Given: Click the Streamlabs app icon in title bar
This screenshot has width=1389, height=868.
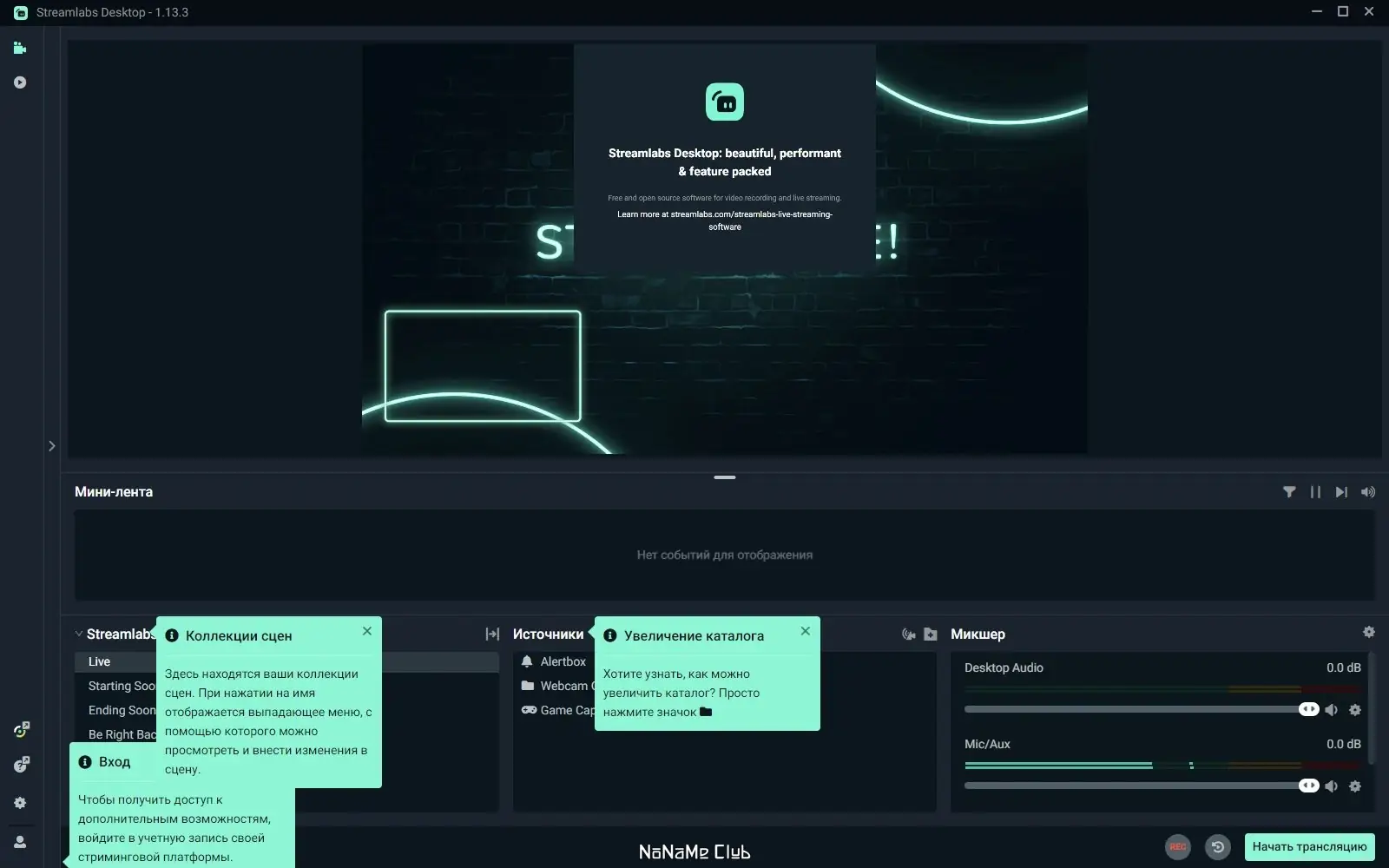Looking at the screenshot, I should 21,12.
